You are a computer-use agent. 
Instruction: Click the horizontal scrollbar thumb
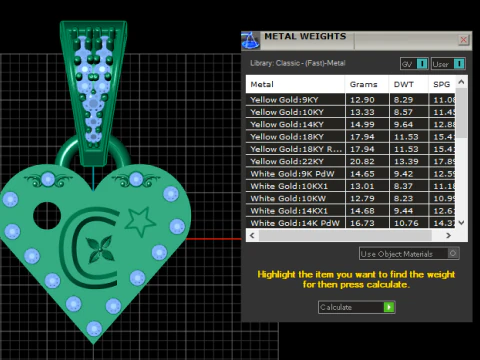(345, 235)
